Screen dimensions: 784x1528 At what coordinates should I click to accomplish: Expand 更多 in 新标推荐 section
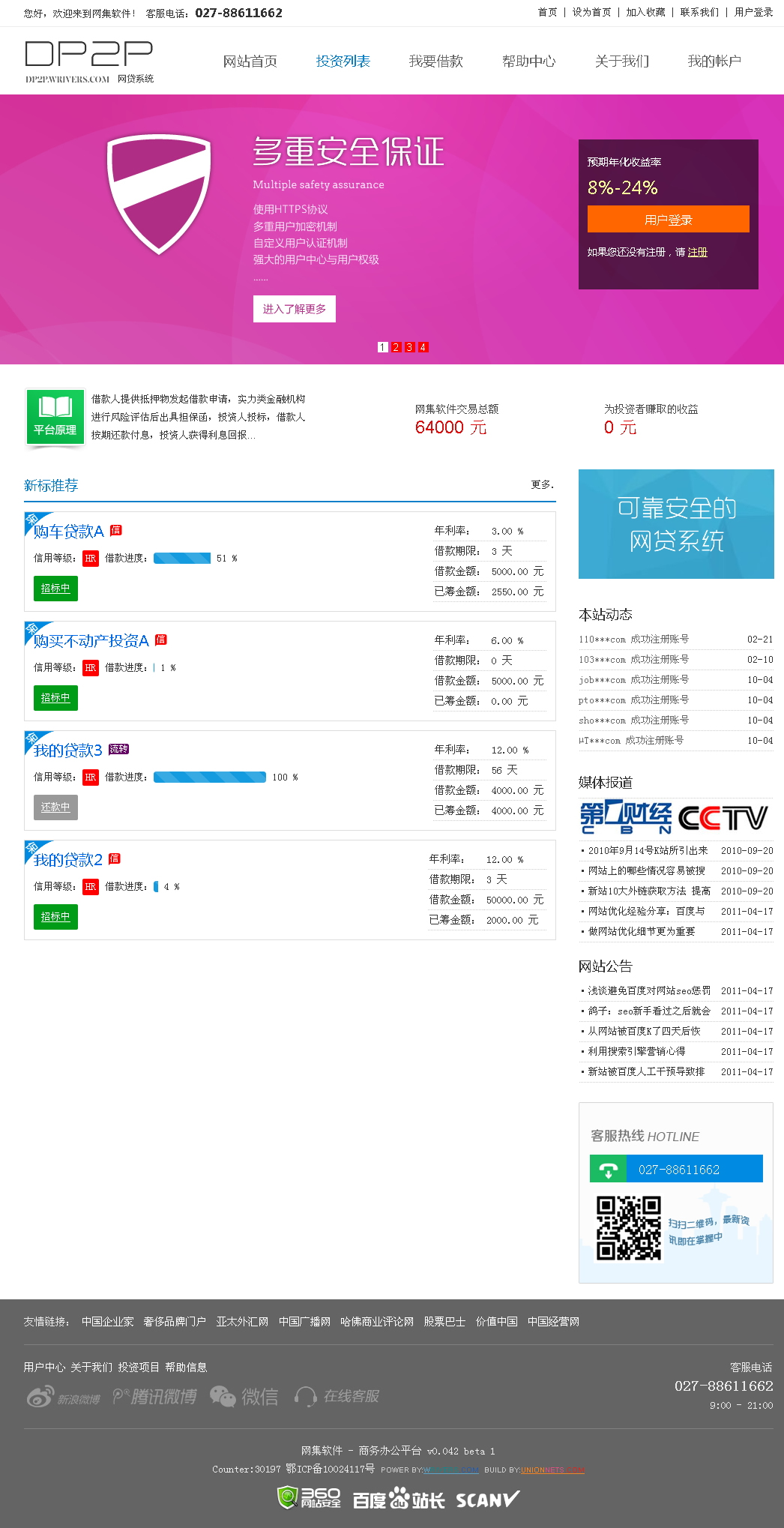coord(542,484)
